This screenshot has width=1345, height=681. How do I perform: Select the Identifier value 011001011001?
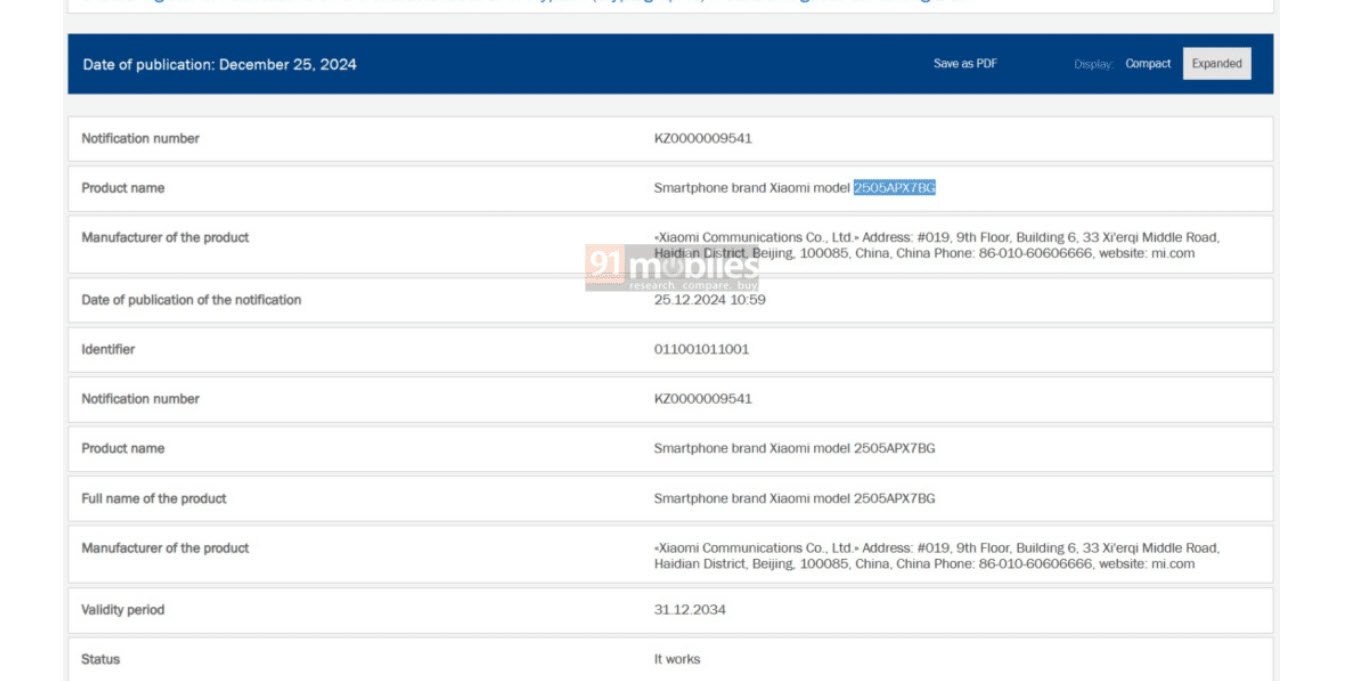[x=701, y=349]
